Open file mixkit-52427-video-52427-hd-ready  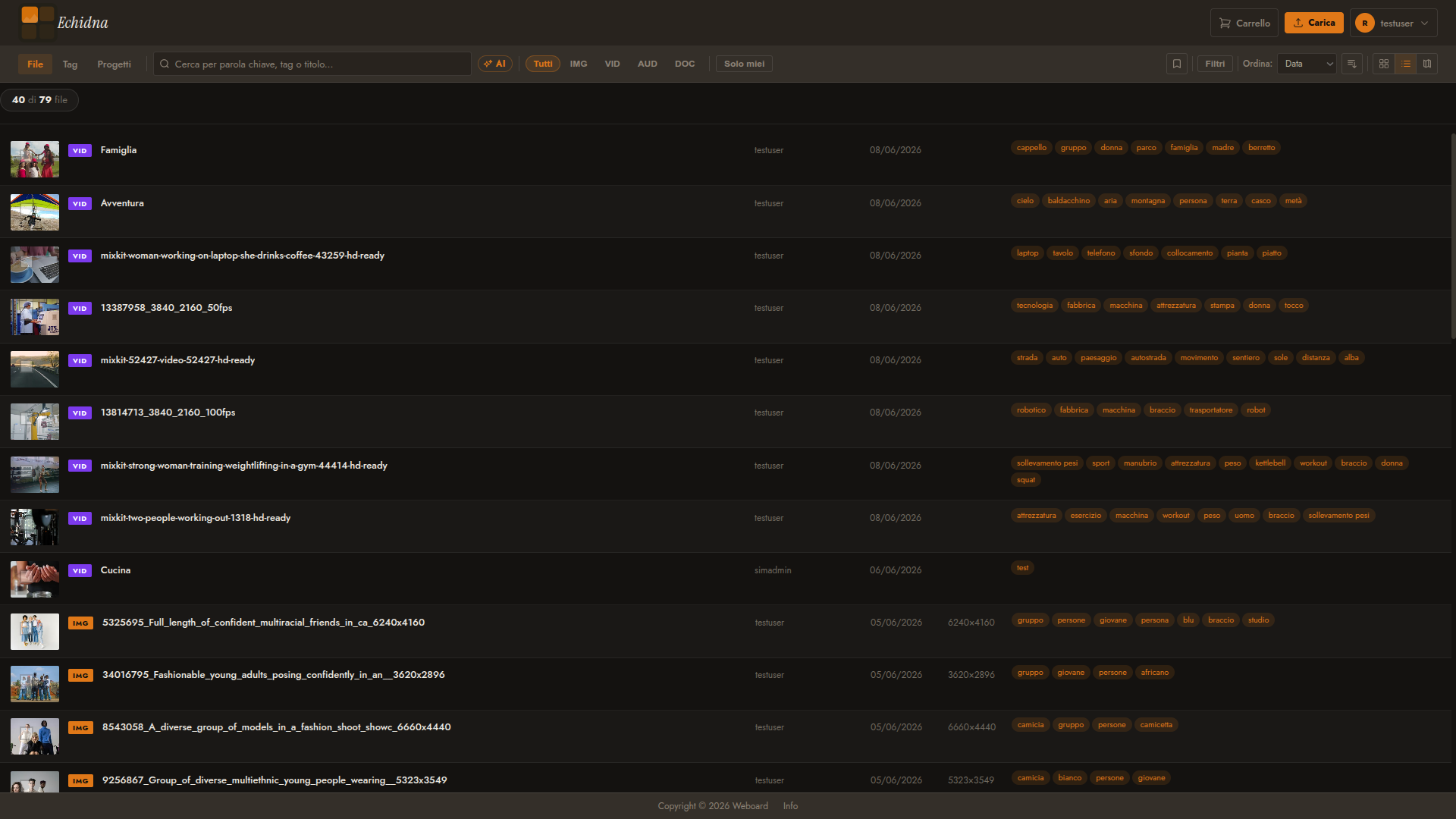(177, 359)
